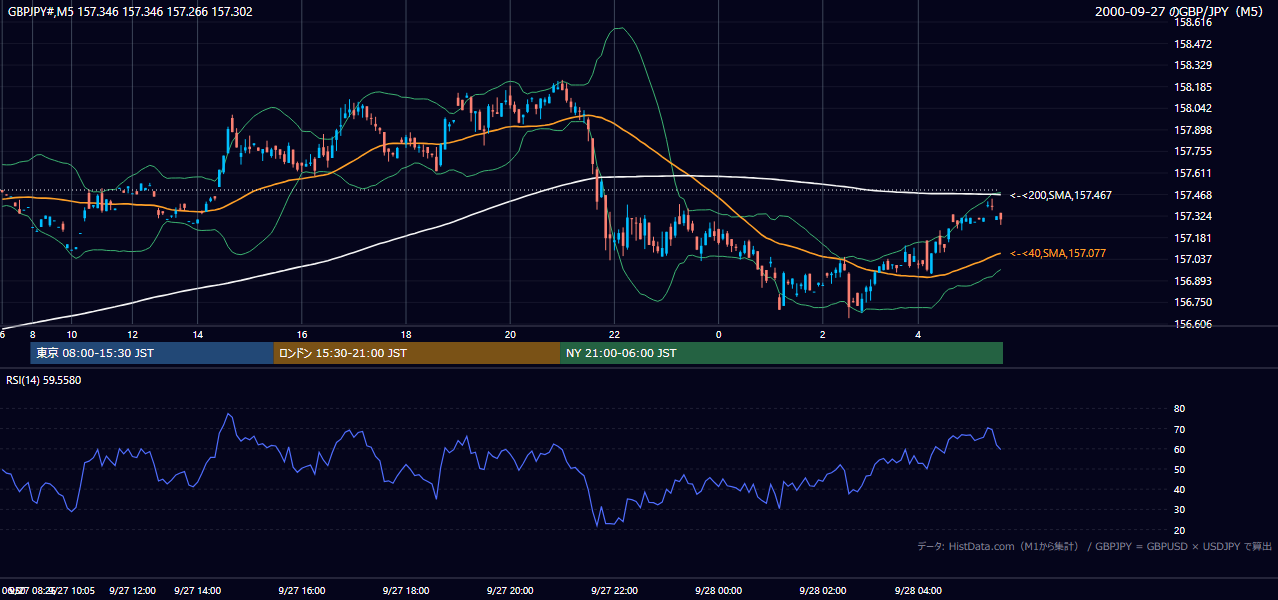The width and height of the screenshot is (1278, 600).
Task: Click price axis label 157.468
Action: [1192, 195]
